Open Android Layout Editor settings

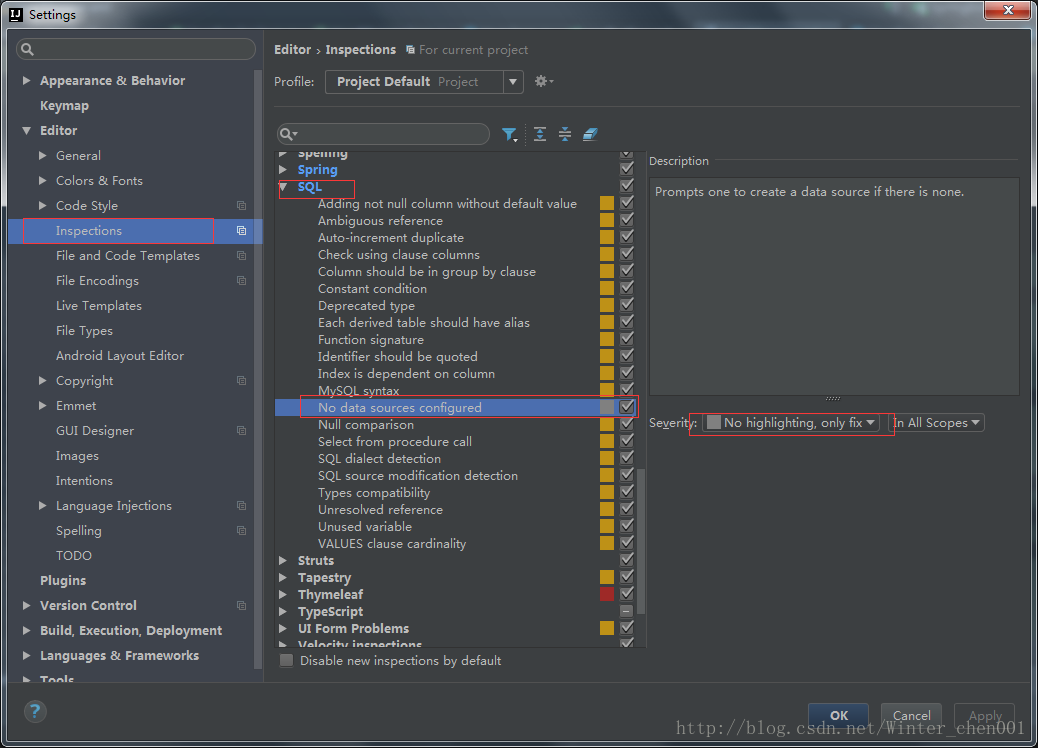pos(120,355)
